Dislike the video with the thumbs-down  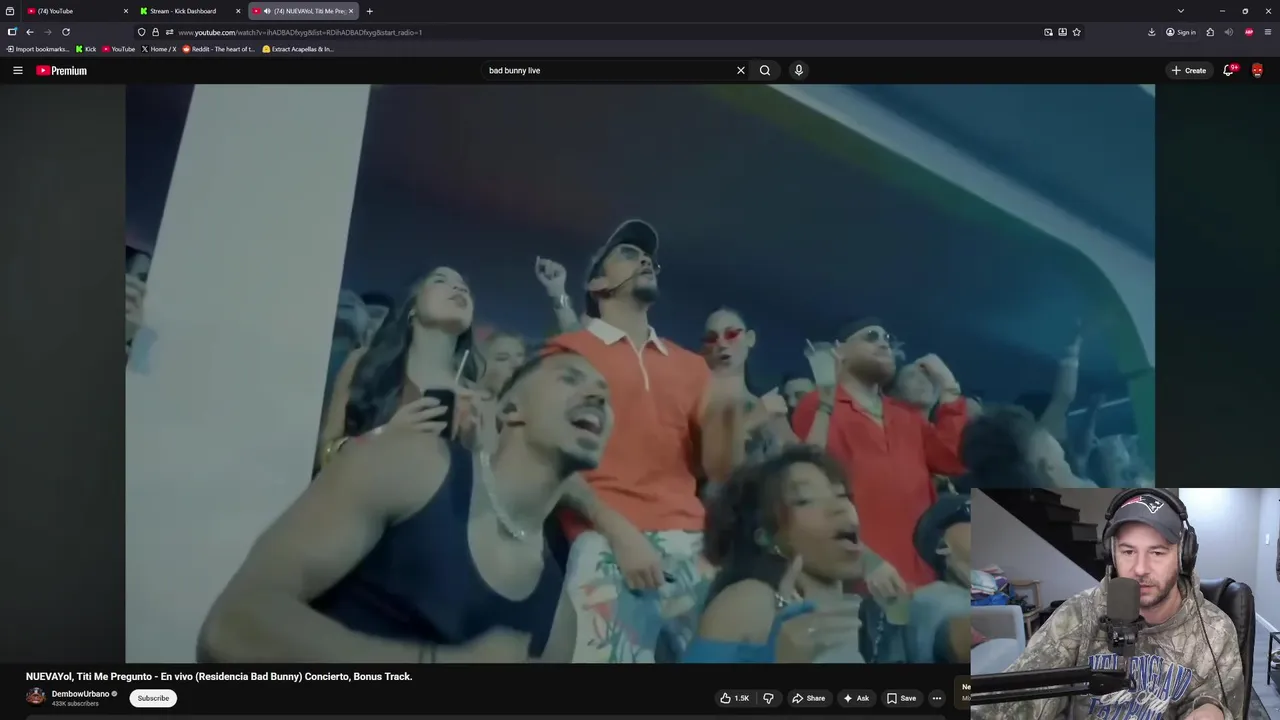click(x=768, y=698)
